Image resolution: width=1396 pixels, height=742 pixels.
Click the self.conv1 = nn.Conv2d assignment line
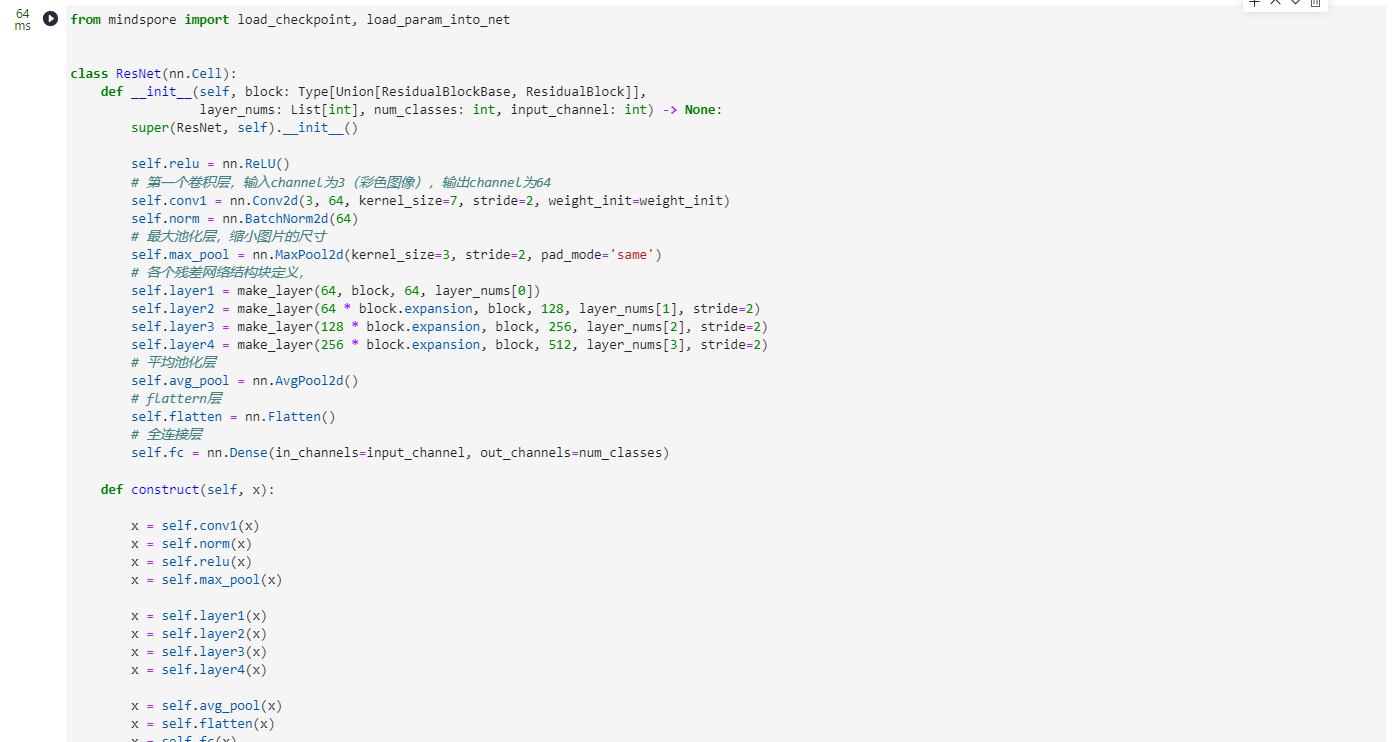point(431,200)
